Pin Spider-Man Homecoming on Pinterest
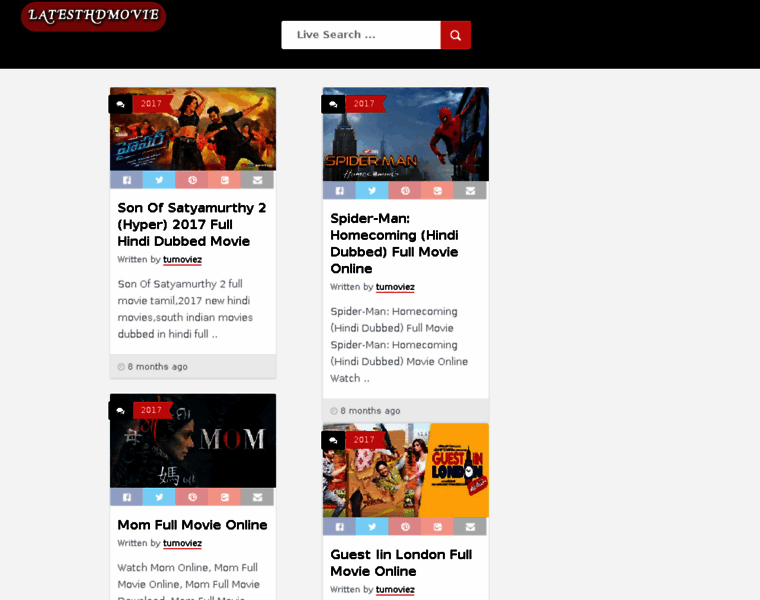760x600 pixels. 405,190
